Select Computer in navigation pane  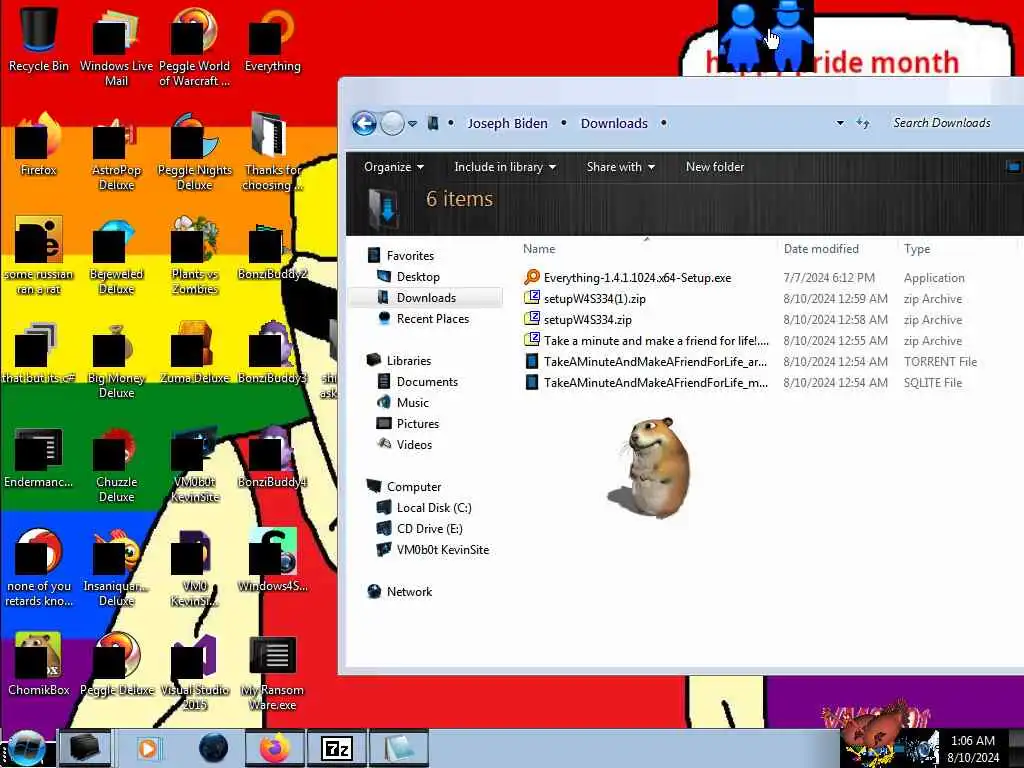(404, 487)
